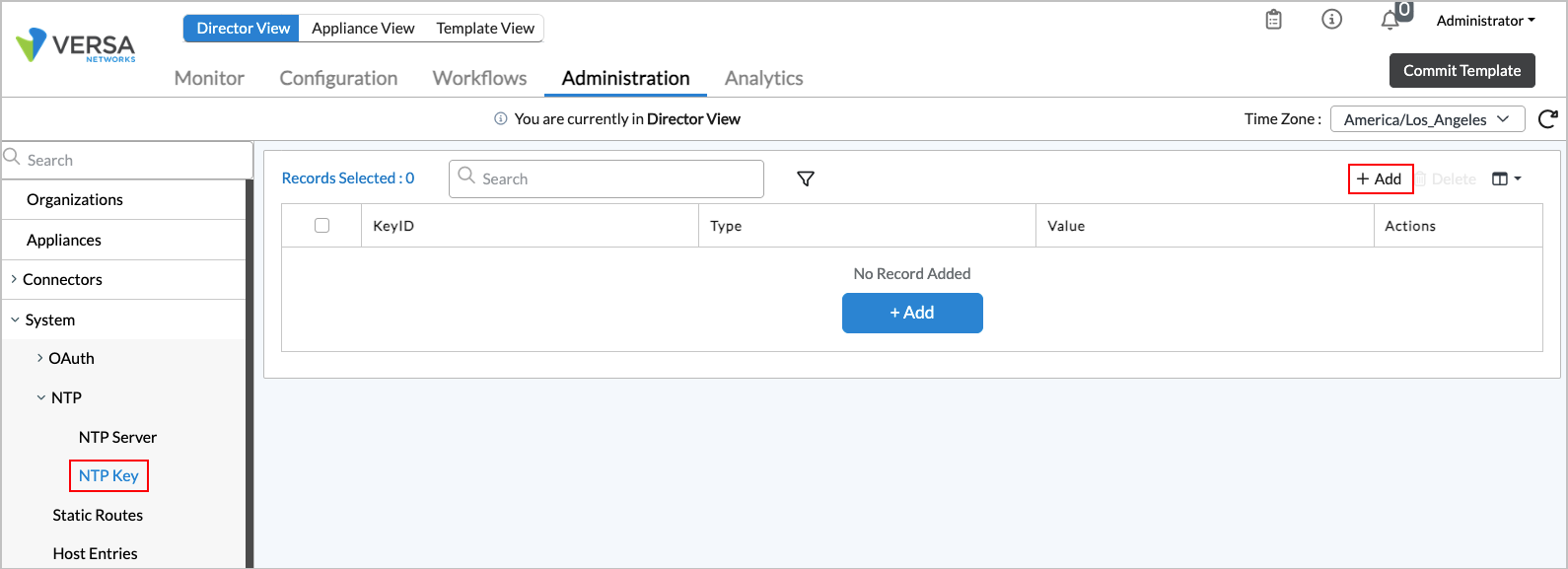Tick the select-all checkbox in table header

[321, 226]
